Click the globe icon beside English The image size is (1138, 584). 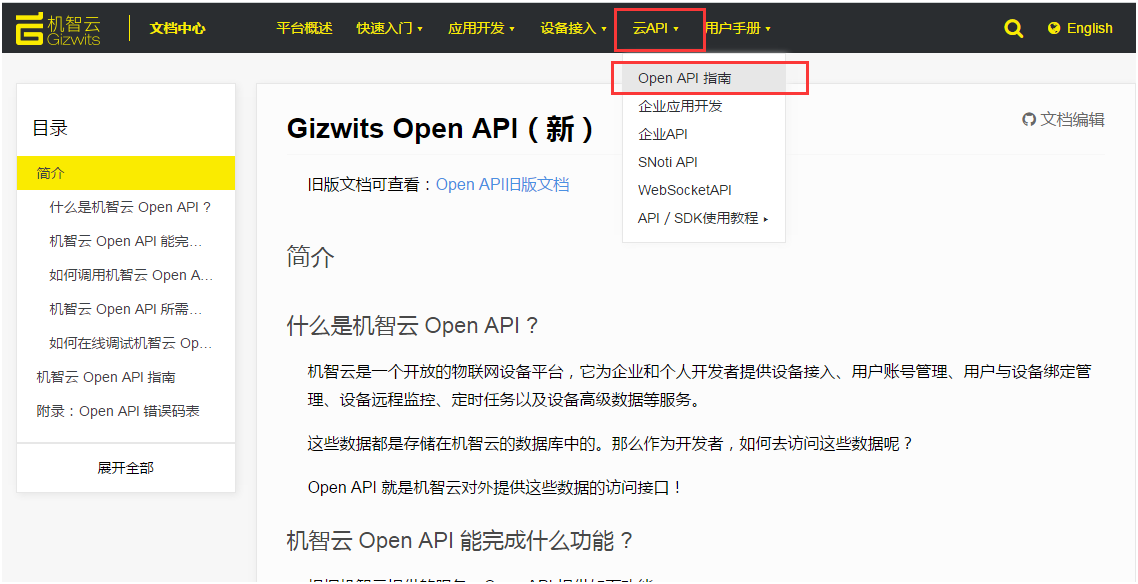[x=1052, y=28]
